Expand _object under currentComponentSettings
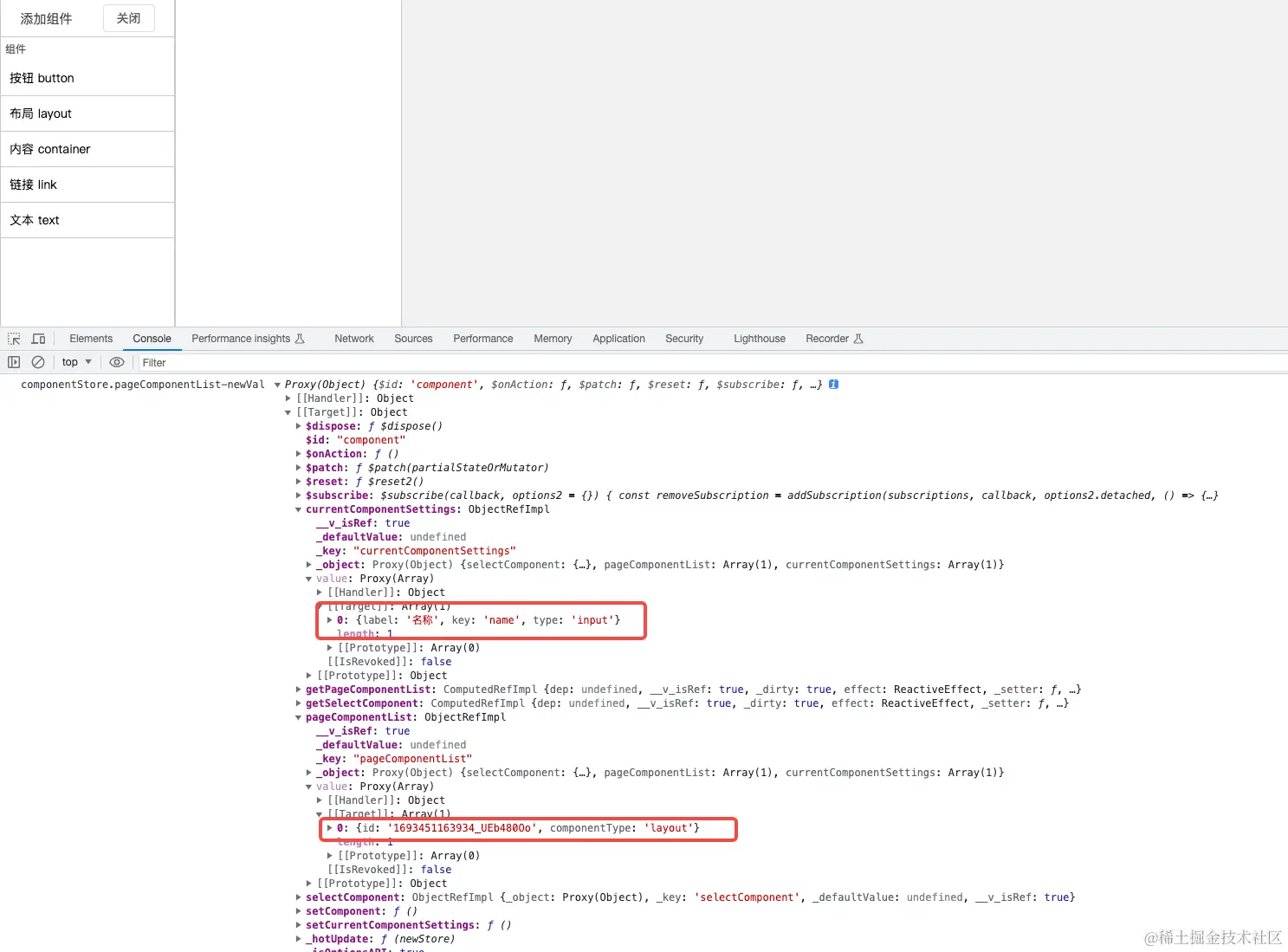The image size is (1288, 952). point(309,565)
